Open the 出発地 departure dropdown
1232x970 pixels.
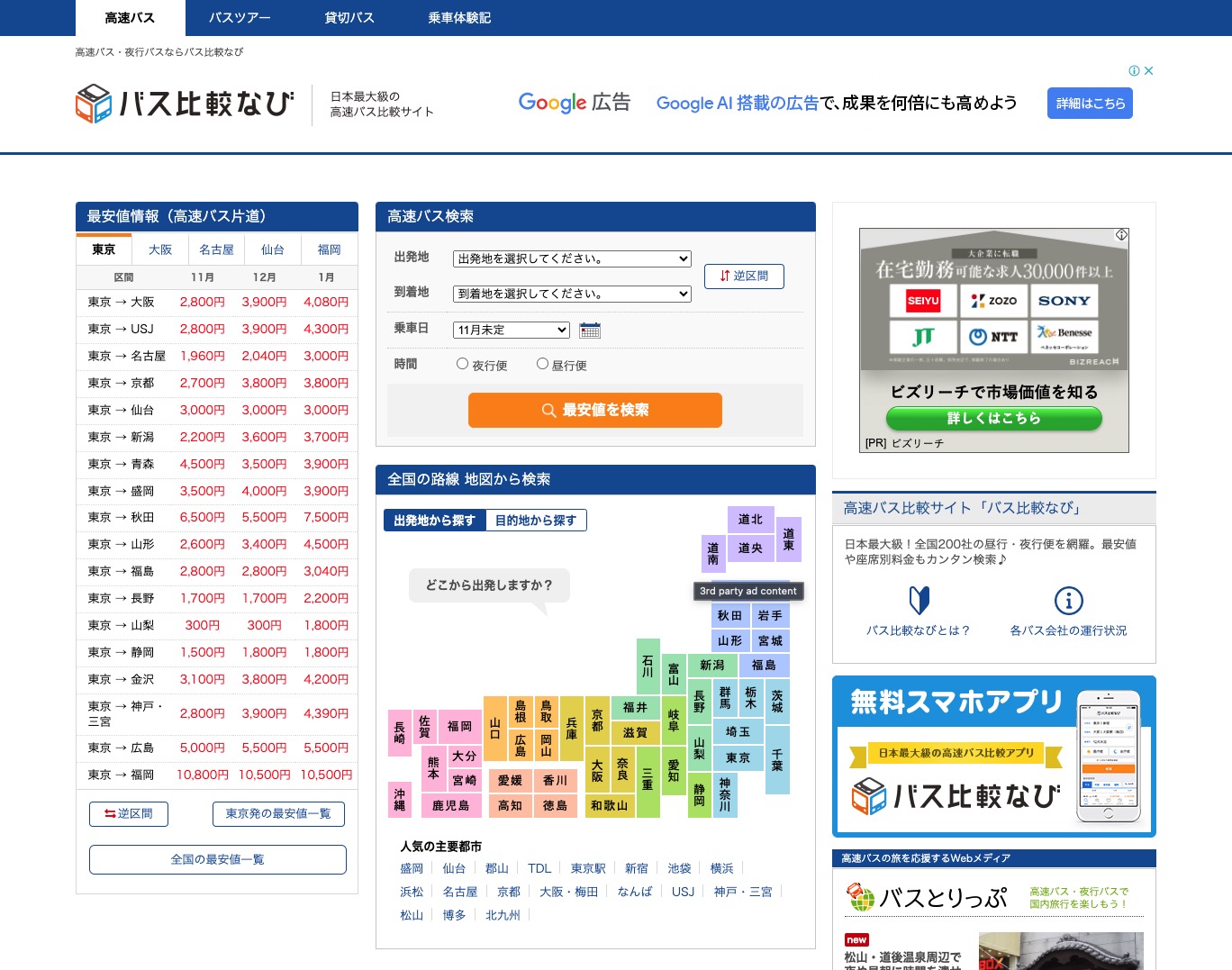tap(572, 259)
